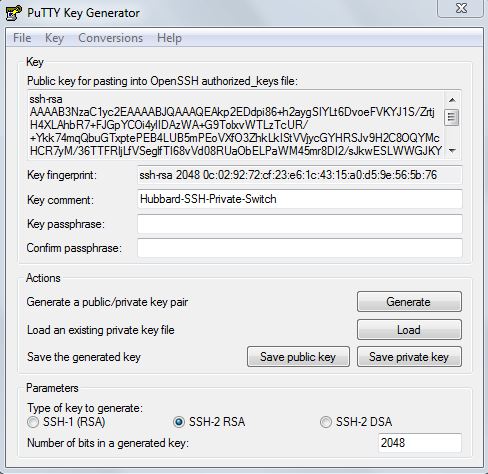
Task: Click the public key scrollbar thumb
Action: [452, 117]
